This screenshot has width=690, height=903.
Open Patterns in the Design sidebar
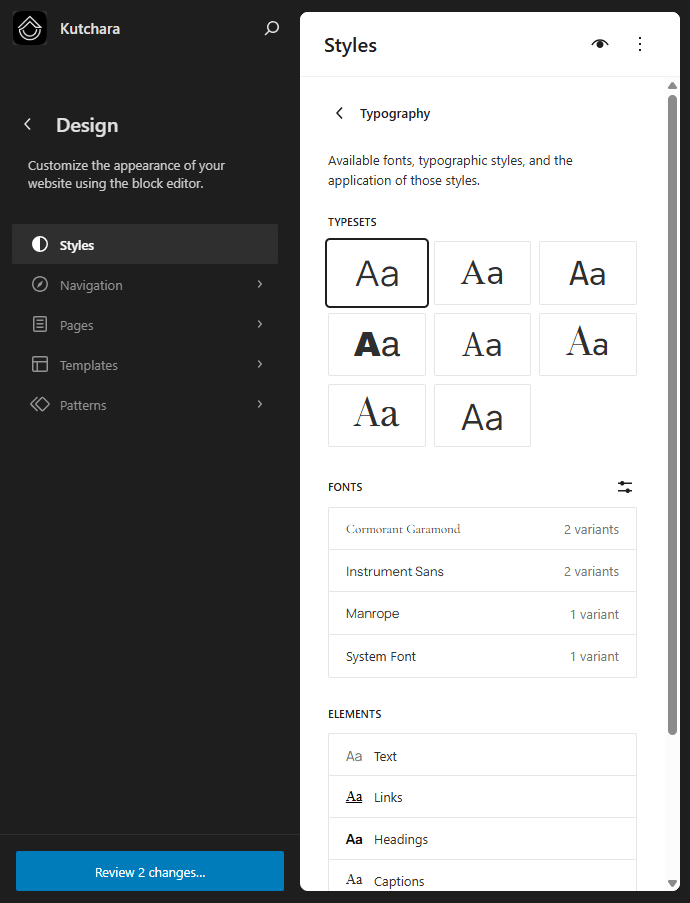click(x=145, y=405)
